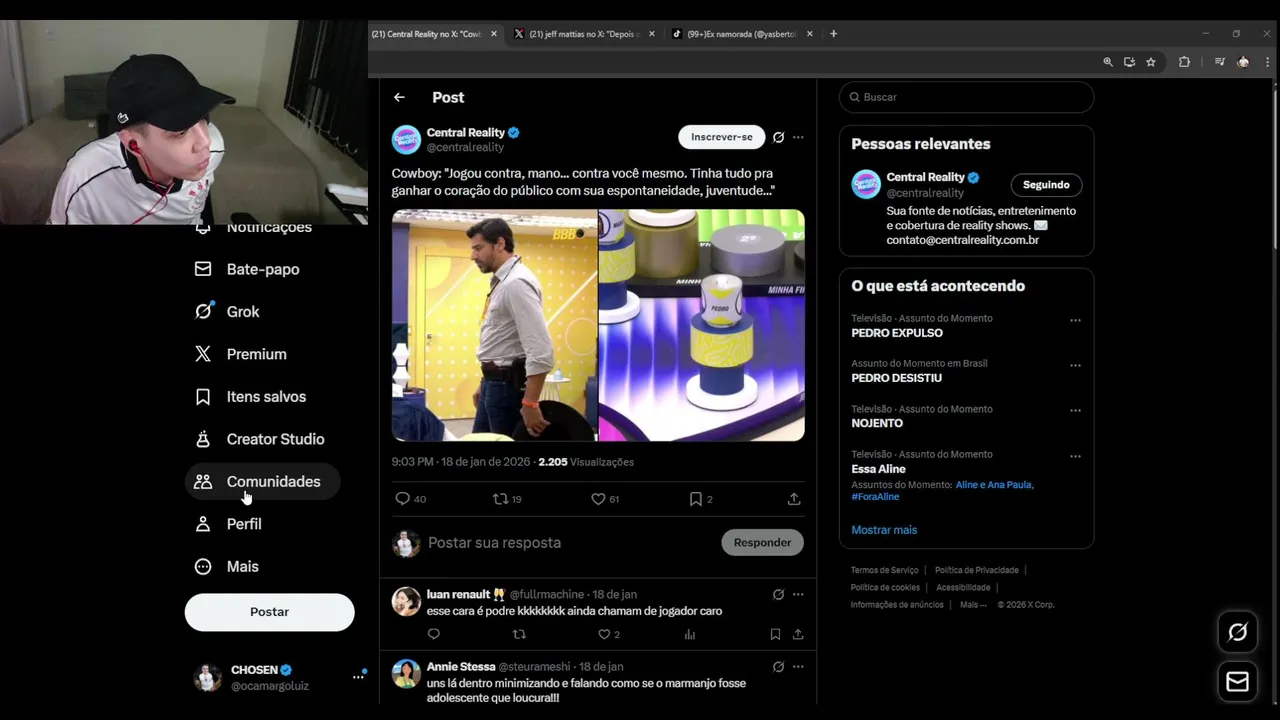This screenshot has width=1280, height=720.
Task: View analytics of luan renault's comment
Action: click(690, 634)
